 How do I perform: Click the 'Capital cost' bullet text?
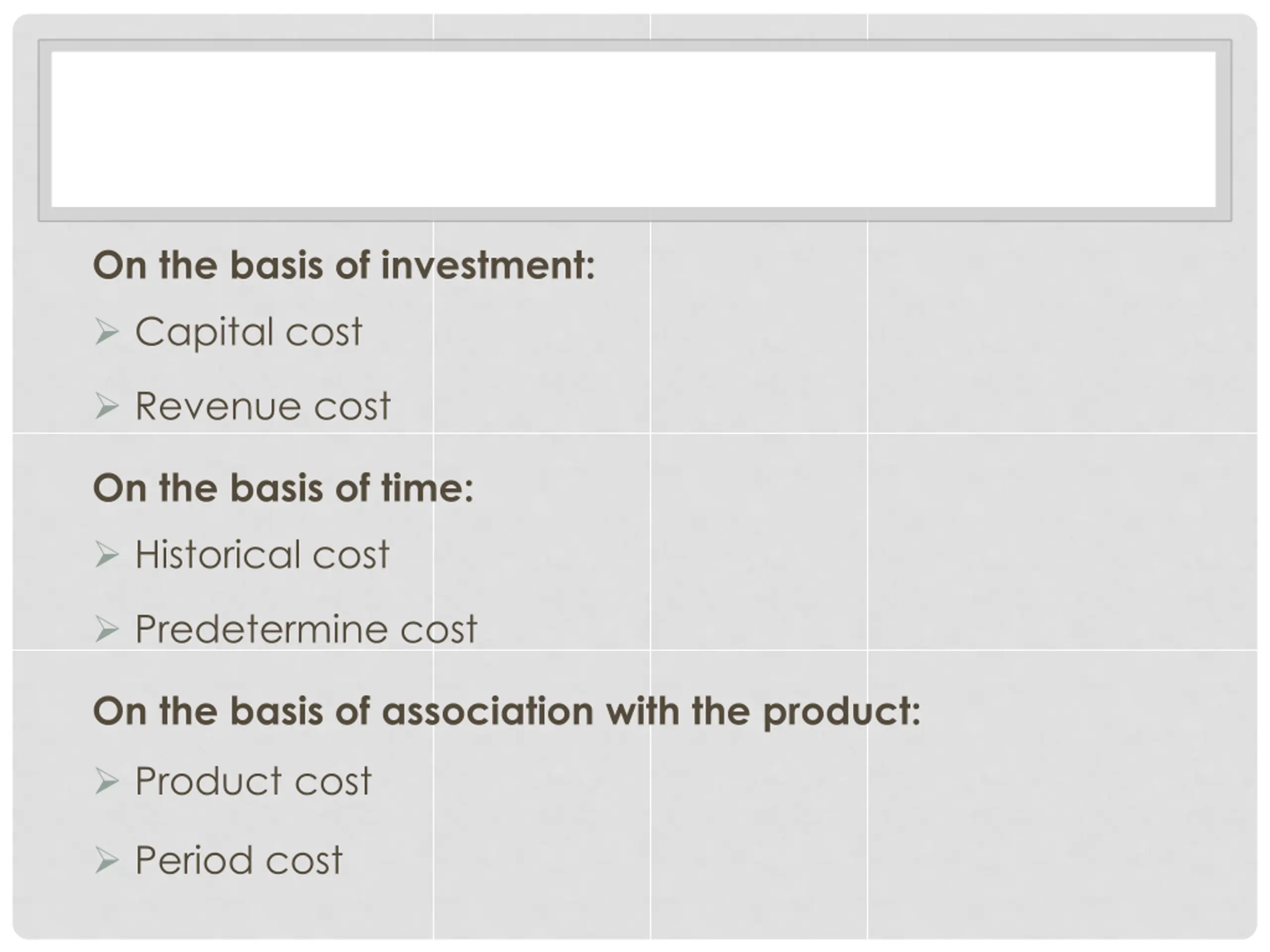coord(249,333)
